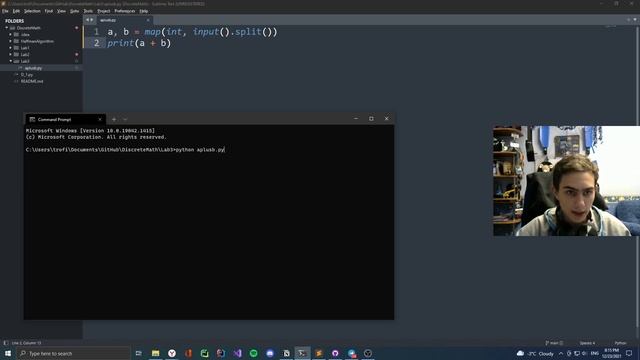Open the cloudy weather widget
Image resolution: width=640 pixels, height=360 pixels.
click(535, 353)
